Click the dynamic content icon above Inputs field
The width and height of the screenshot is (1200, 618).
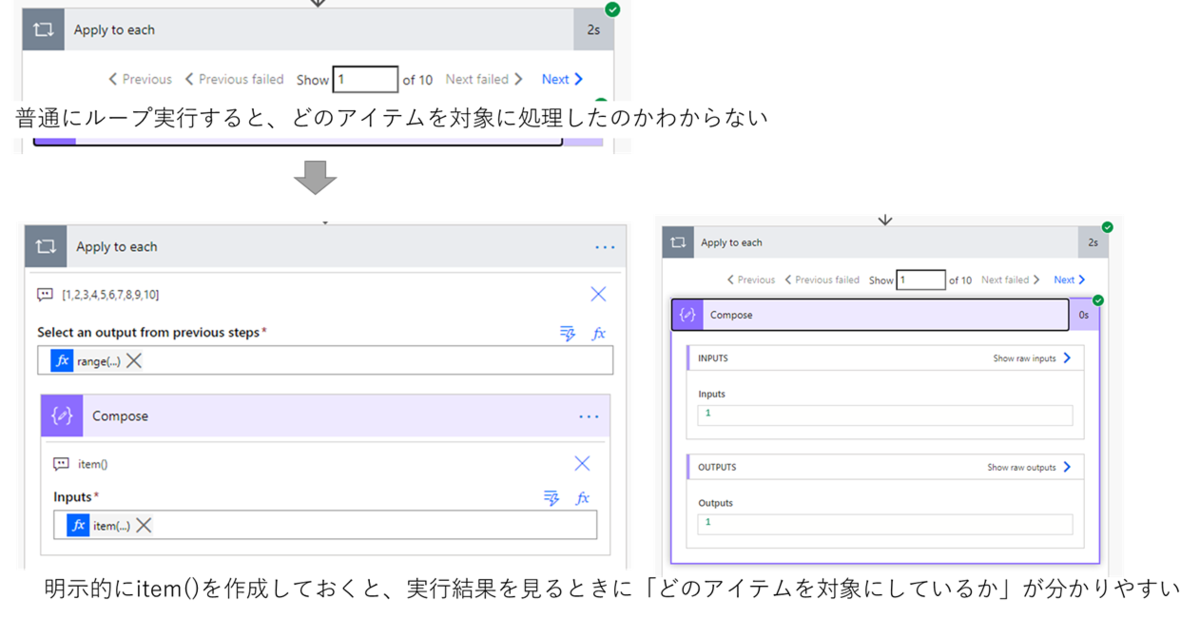[552, 497]
